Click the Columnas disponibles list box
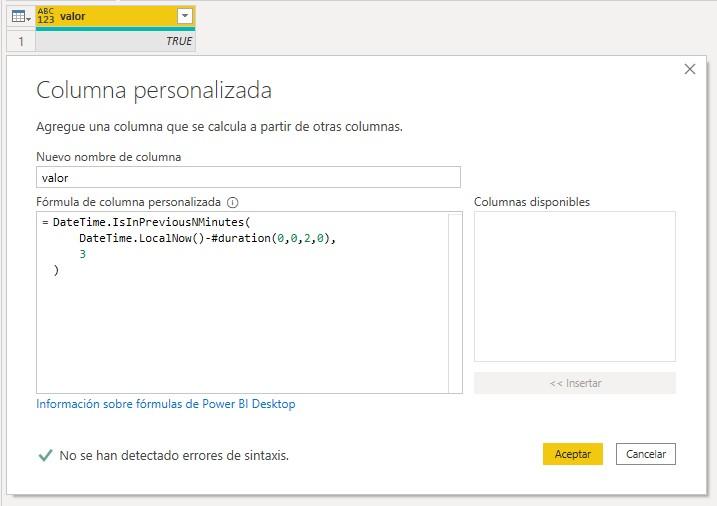The width and height of the screenshot is (717, 506). [574, 287]
